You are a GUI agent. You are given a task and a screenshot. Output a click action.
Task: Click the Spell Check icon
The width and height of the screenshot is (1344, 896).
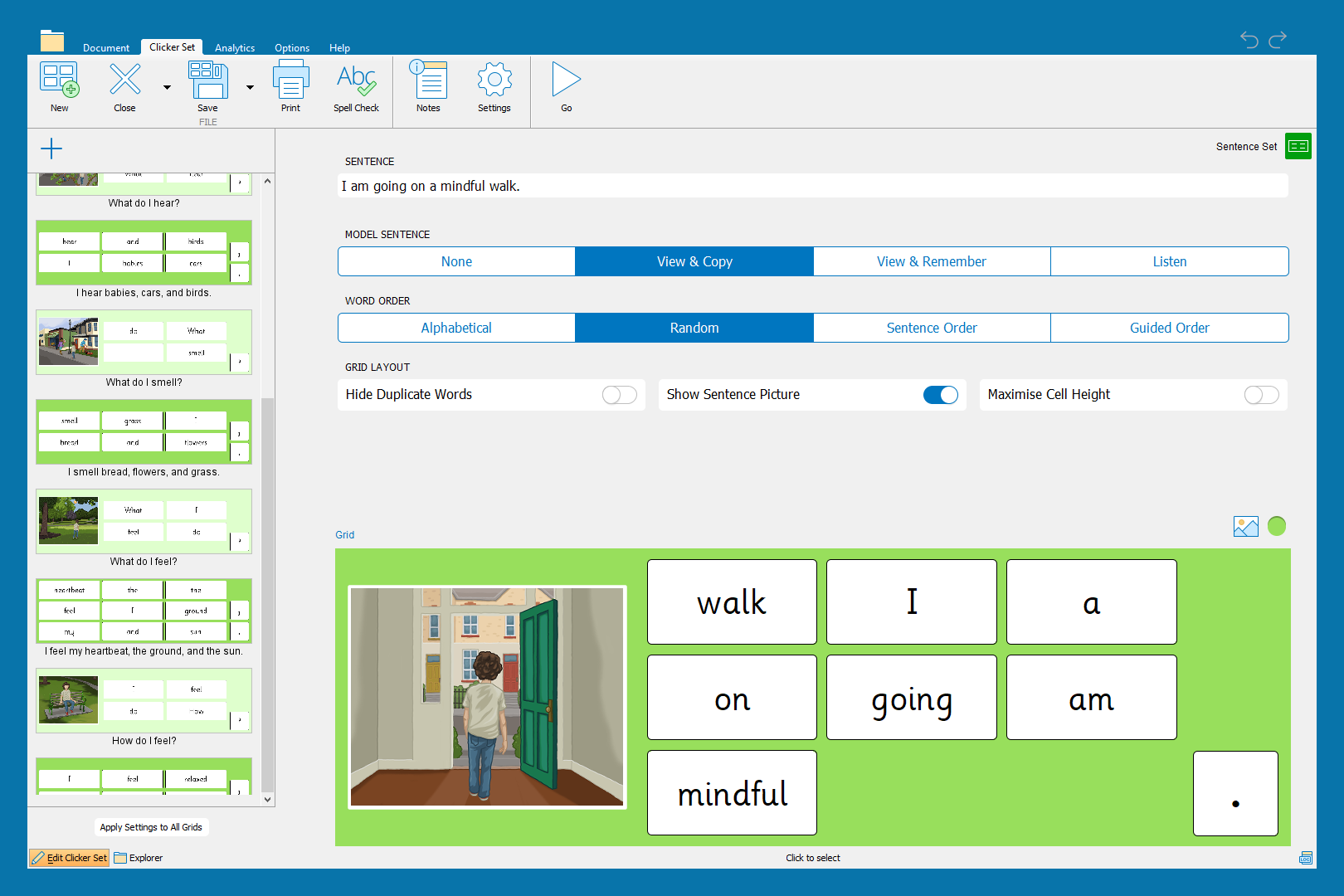(356, 80)
